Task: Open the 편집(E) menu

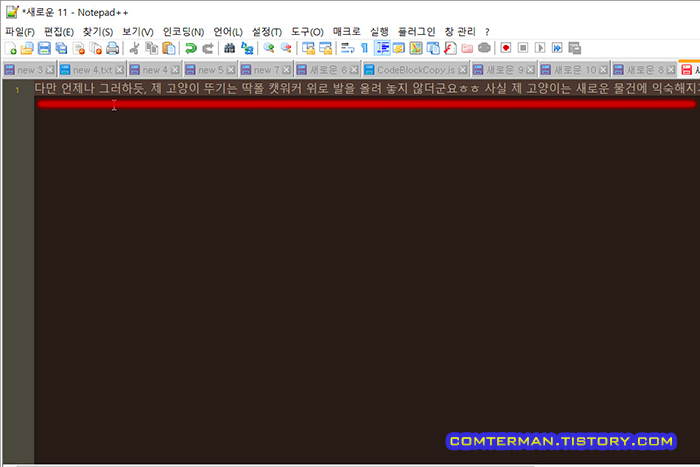Action: click(x=58, y=32)
